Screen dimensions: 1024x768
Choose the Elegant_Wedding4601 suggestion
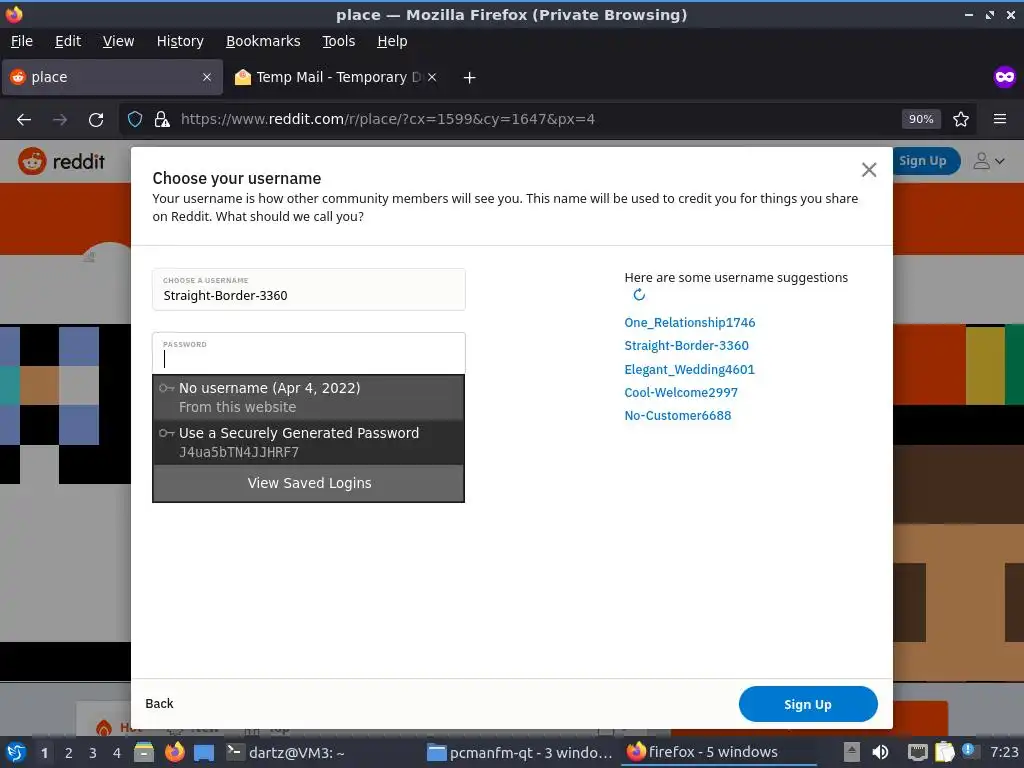tap(689, 369)
